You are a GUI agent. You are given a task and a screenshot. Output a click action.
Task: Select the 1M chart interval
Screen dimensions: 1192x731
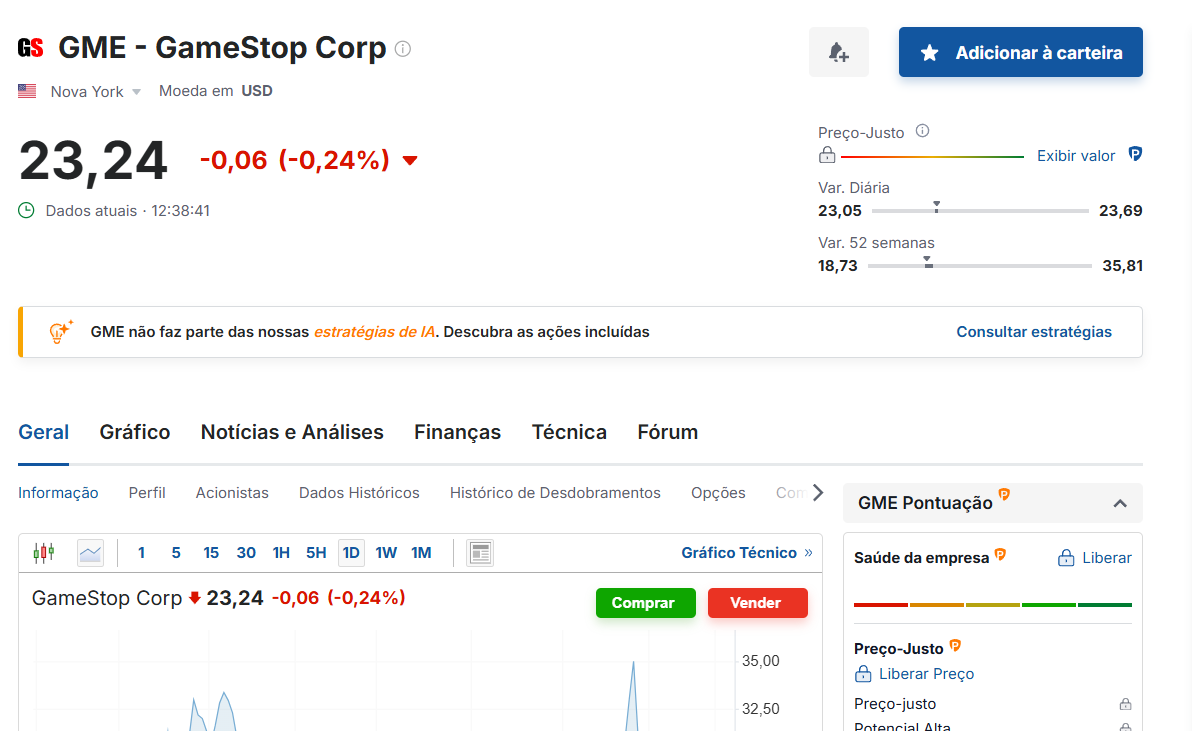421,553
